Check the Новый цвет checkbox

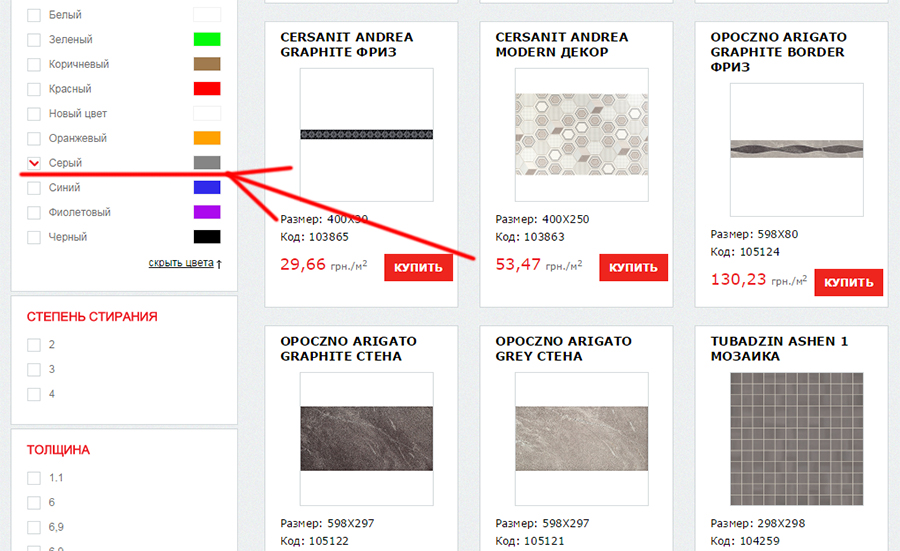(x=34, y=114)
